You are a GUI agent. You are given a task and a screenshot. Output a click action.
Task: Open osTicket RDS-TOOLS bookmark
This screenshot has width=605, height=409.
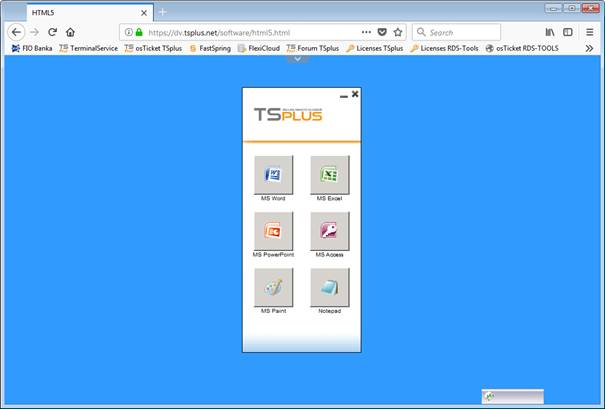coord(522,48)
